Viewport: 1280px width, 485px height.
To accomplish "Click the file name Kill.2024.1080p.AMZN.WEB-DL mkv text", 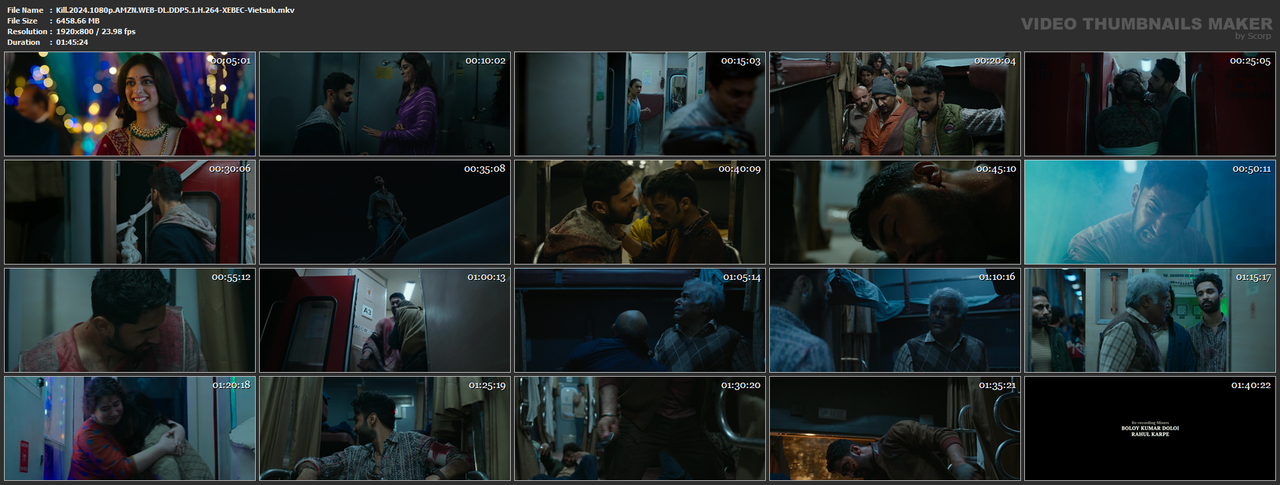I will [175, 9].
